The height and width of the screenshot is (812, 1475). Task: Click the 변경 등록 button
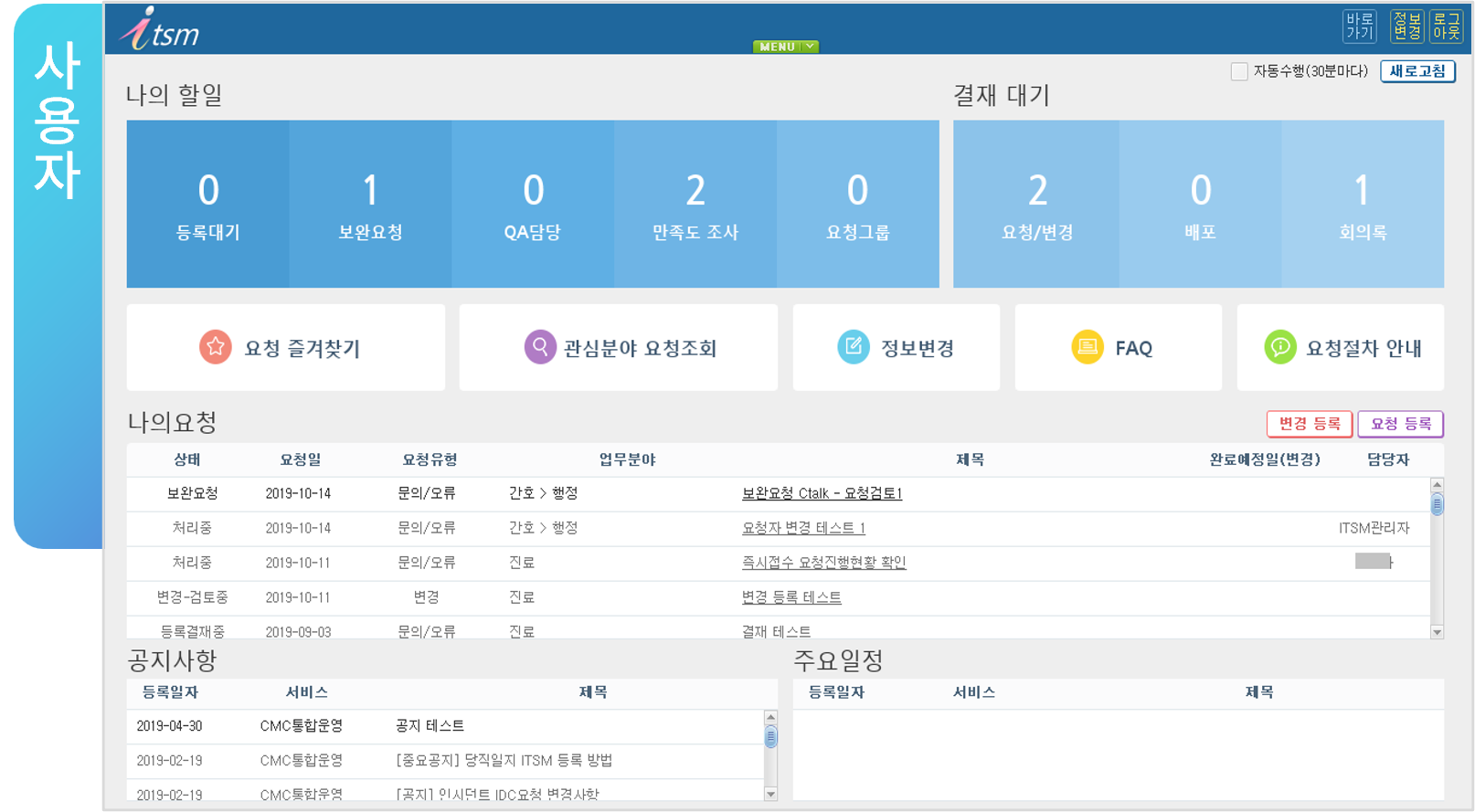pos(1309,424)
